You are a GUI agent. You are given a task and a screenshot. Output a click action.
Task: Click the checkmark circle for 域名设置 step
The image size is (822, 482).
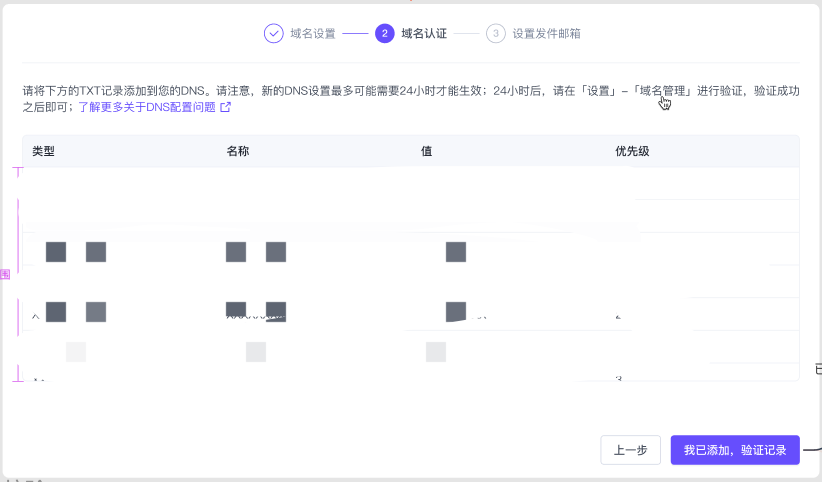274,34
